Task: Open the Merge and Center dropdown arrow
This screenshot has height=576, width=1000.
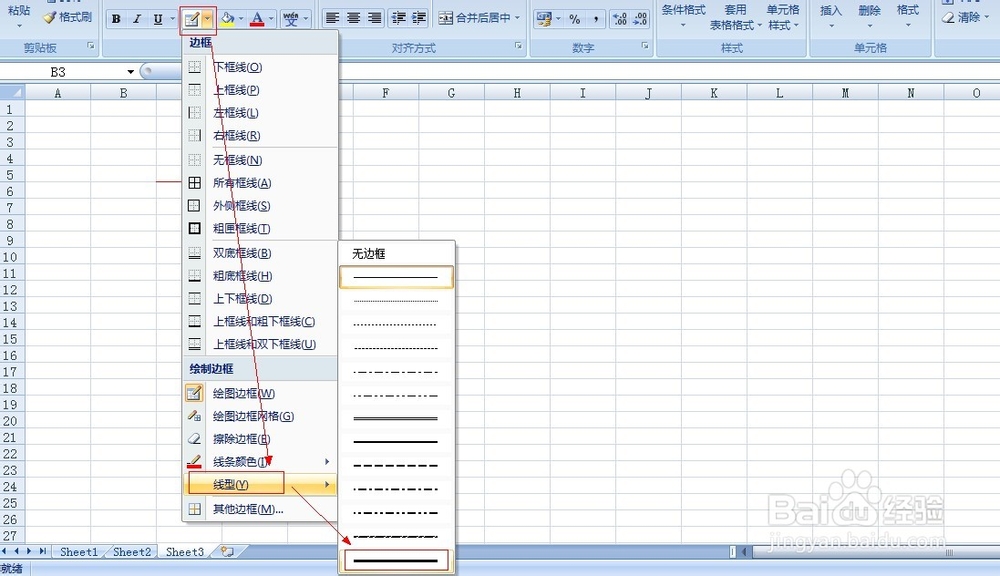Action: tap(517, 18)
